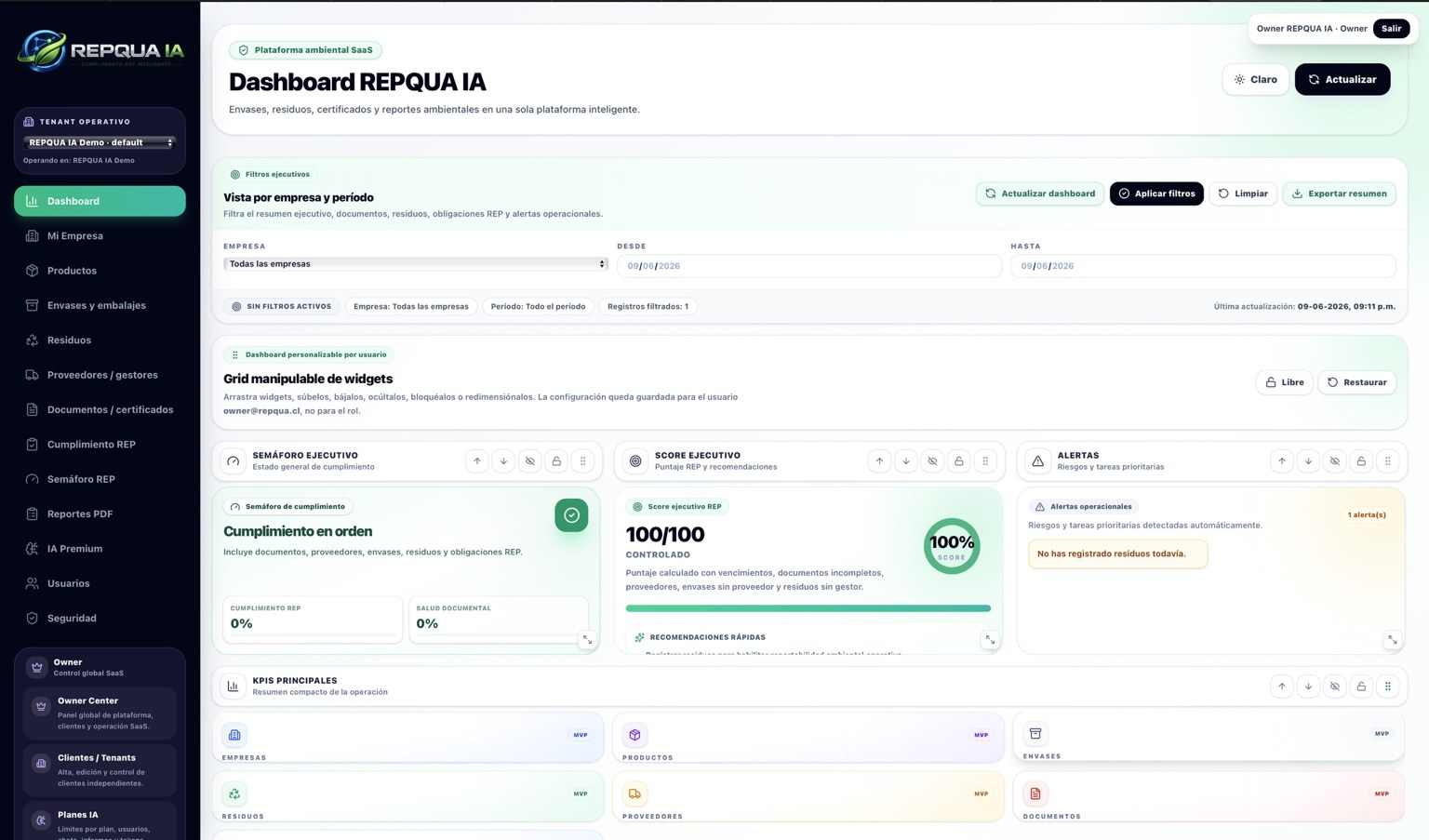Open IA Premium section
1429x840 pixels.
tap(100, 549)
